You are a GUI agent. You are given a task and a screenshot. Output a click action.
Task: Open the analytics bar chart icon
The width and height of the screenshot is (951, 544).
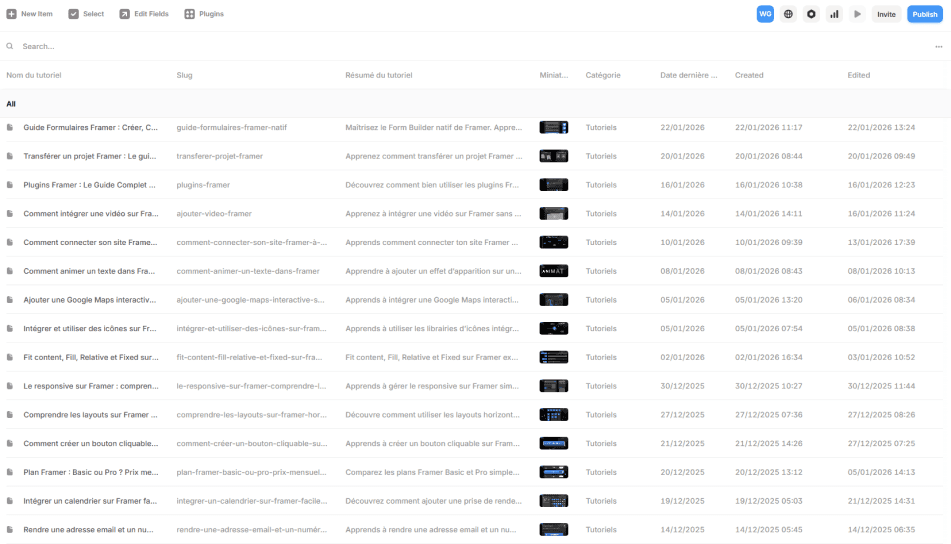tap(835, 14)
